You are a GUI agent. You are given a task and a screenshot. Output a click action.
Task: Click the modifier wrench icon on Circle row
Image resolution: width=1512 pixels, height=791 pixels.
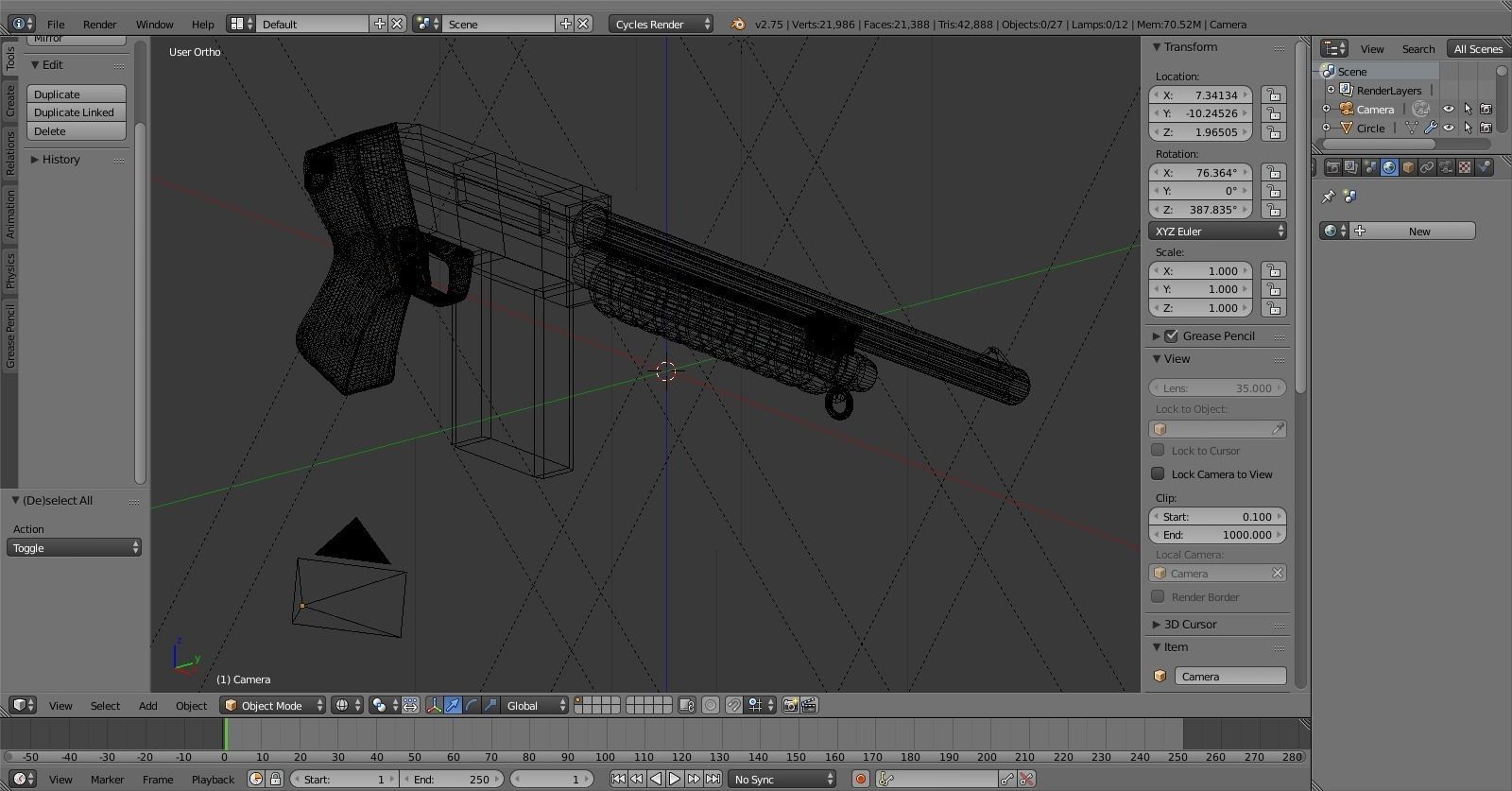(x=1431, y=128)
